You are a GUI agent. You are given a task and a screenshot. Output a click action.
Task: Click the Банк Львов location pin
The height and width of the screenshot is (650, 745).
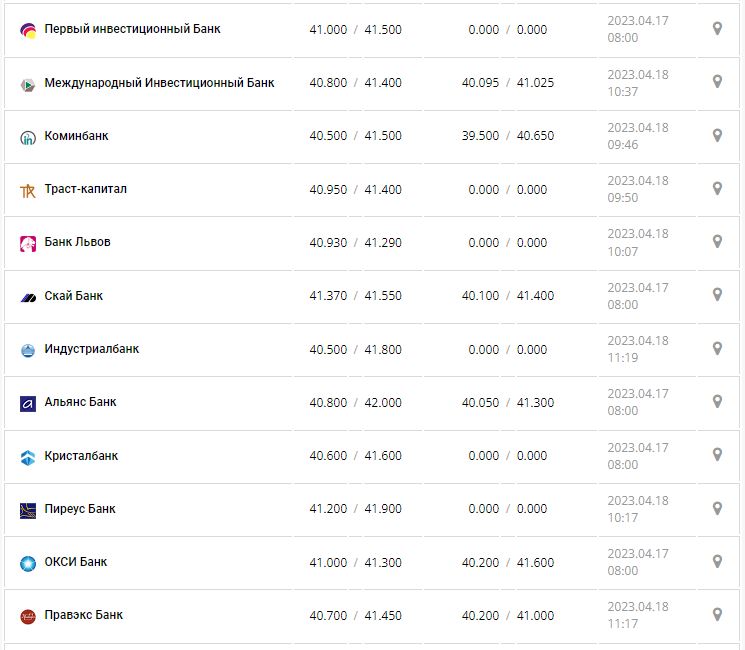pyautogui.click(x=717, y=241)
